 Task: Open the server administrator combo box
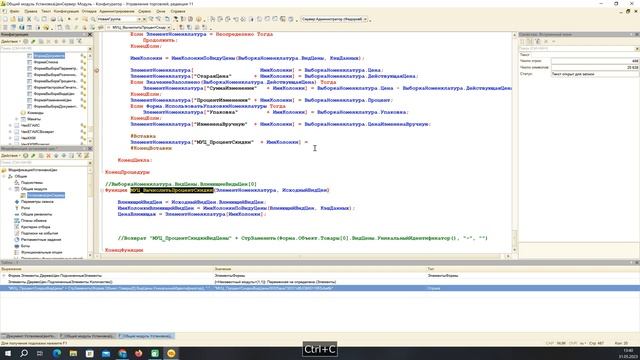point(334,19)
